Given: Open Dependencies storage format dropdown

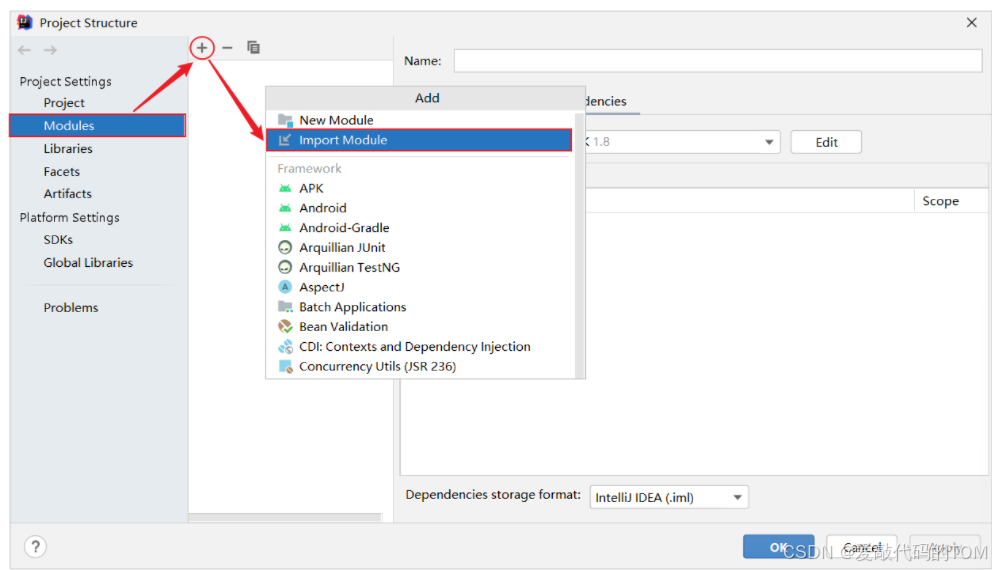Looking at the screenshot, I should [x=669, y=497].
